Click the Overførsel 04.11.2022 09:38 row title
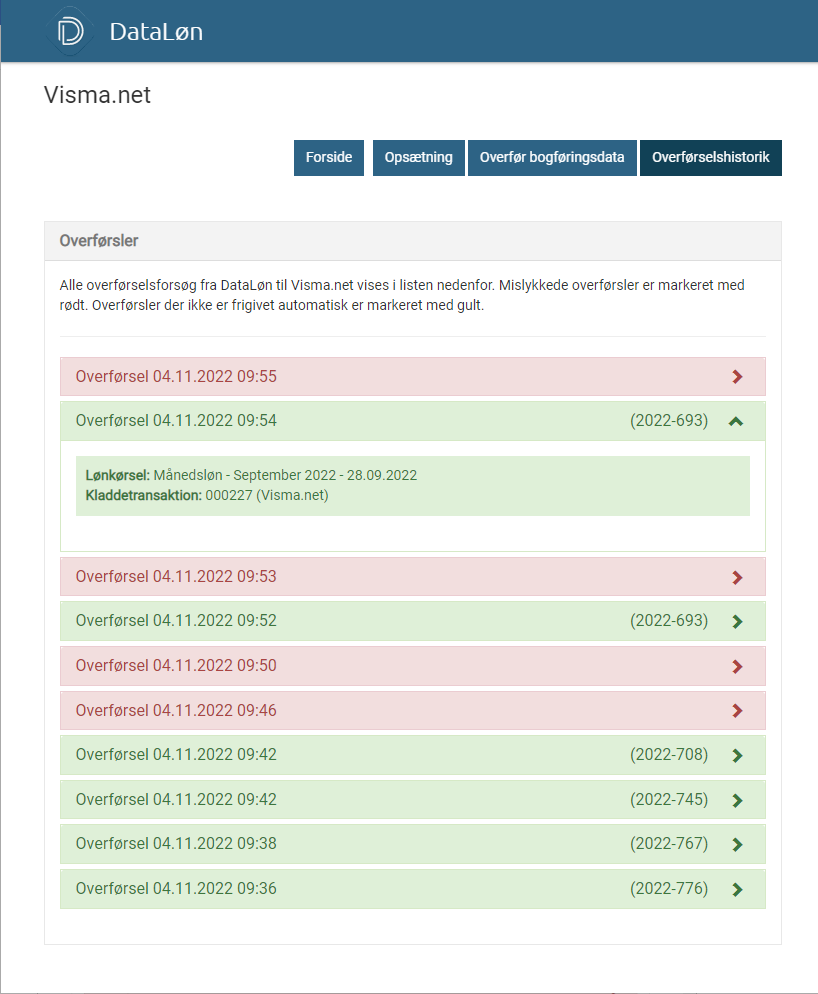The image size is (818, 994). click(x=176, y=844)
